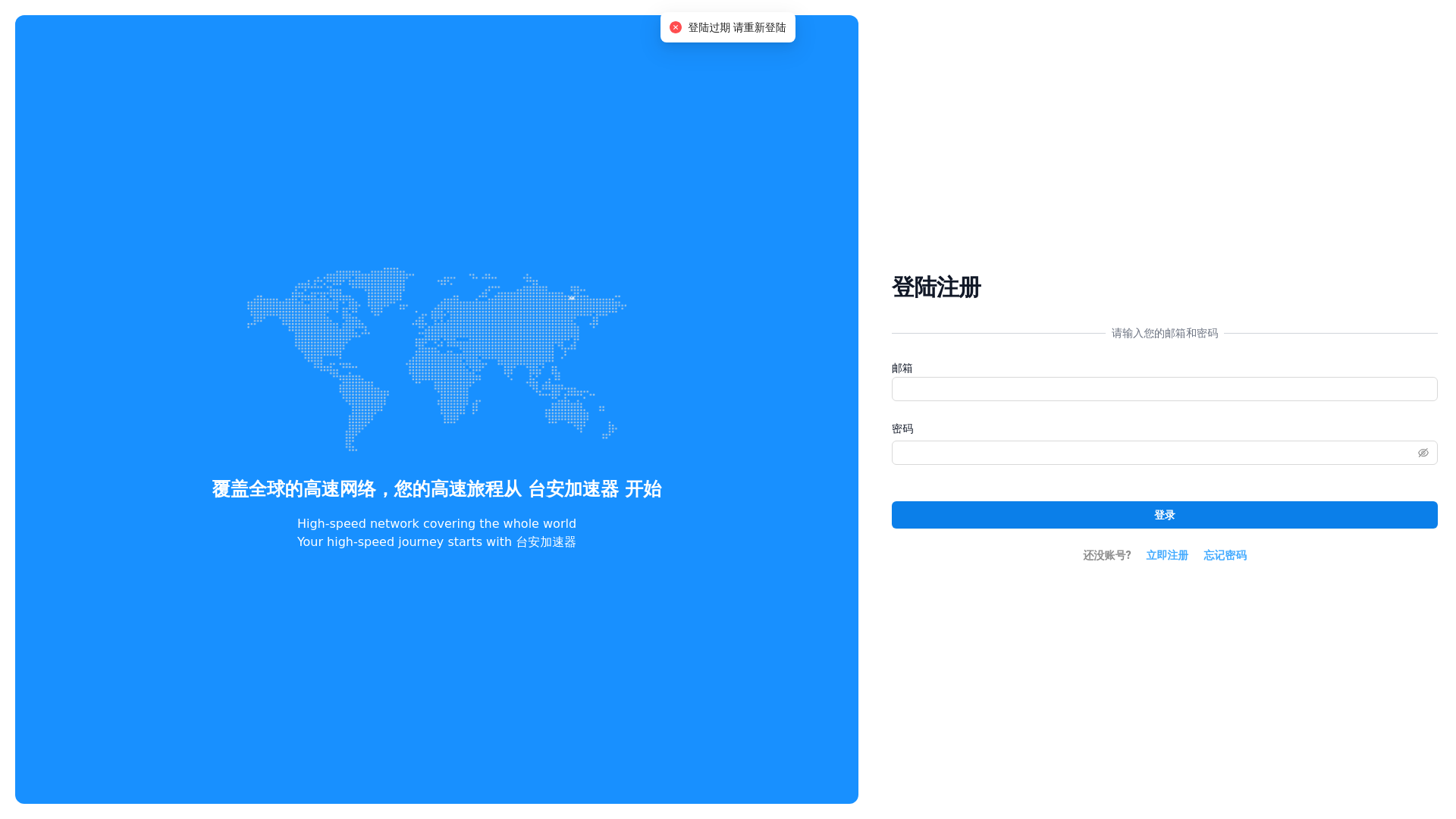Open the 忘记密码 forgot password link
The width and height of the screenshot is (1456, 819).
pyautogui.click(x=1225, y=555)
